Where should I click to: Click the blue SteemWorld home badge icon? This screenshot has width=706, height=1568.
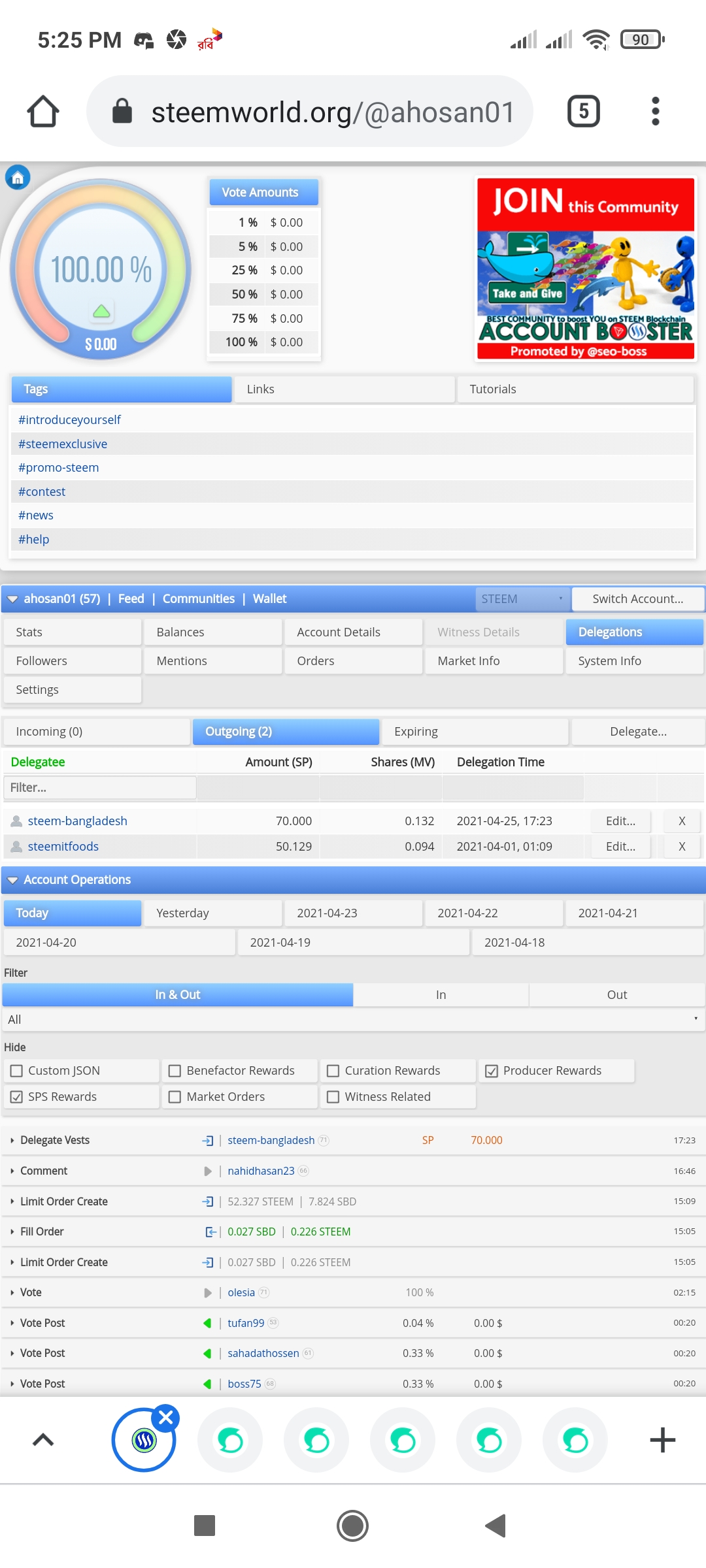click(18, 177)
